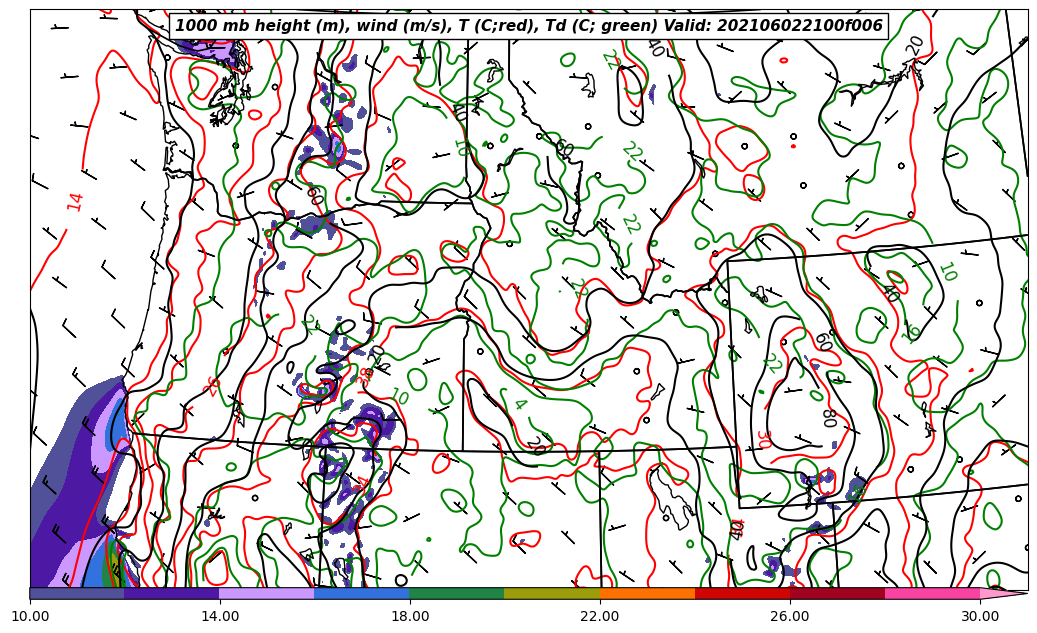Select the blue 16–18 colorbar segment
This screenshot has height=633, width=1037.
click(x=362, y=593)
